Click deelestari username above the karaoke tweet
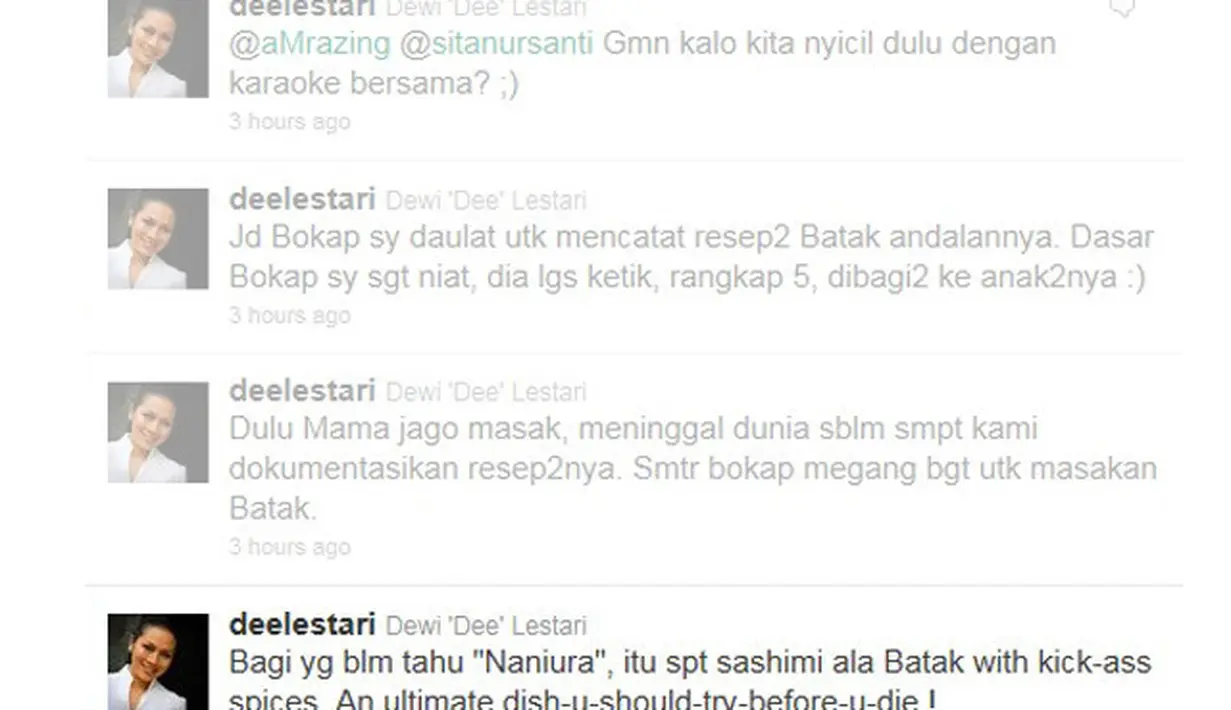The width and height of the screenshot is (1231, 710). (302, 7)
